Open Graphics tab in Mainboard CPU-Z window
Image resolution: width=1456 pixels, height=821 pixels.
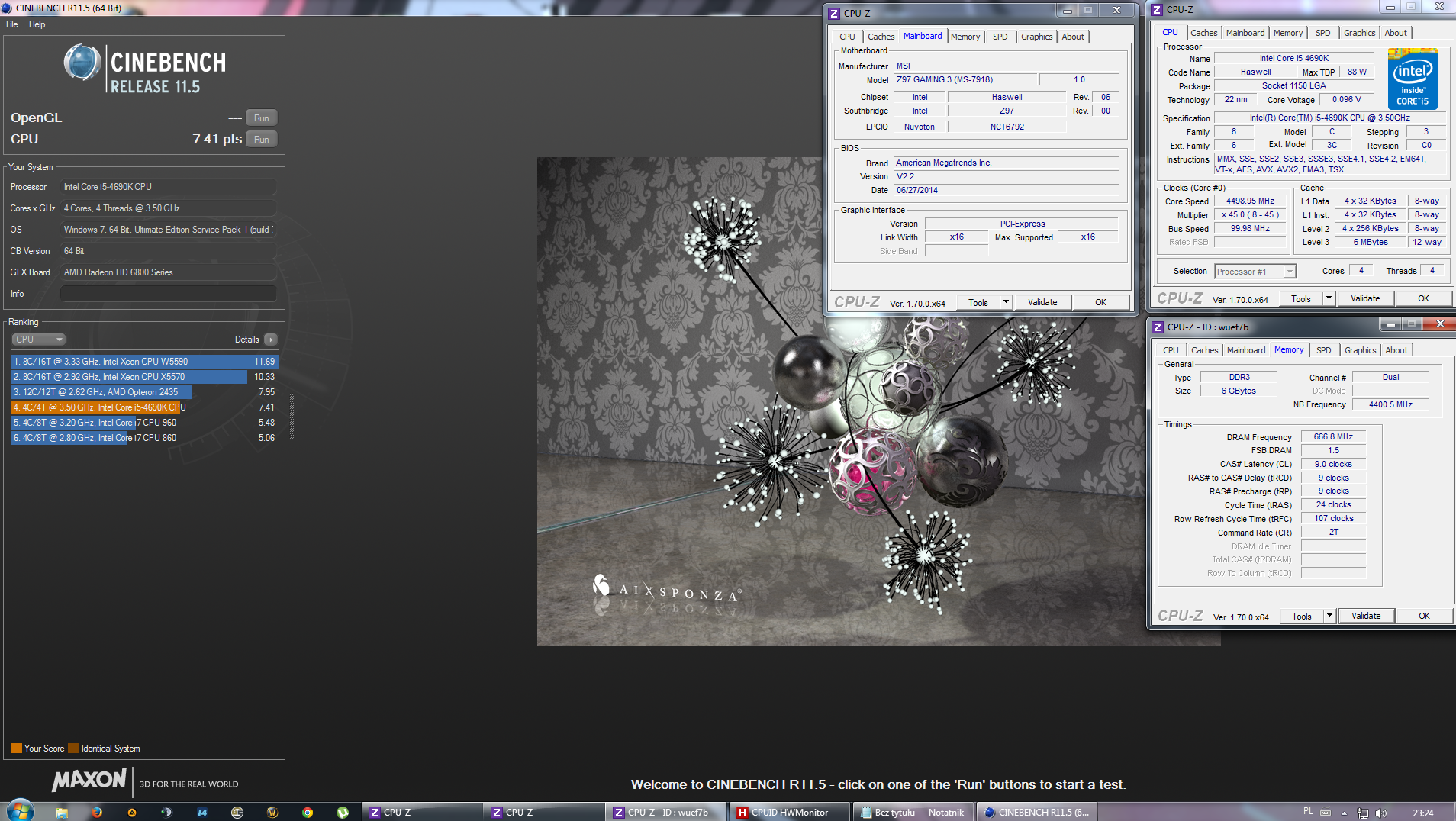coord(1037,37)
